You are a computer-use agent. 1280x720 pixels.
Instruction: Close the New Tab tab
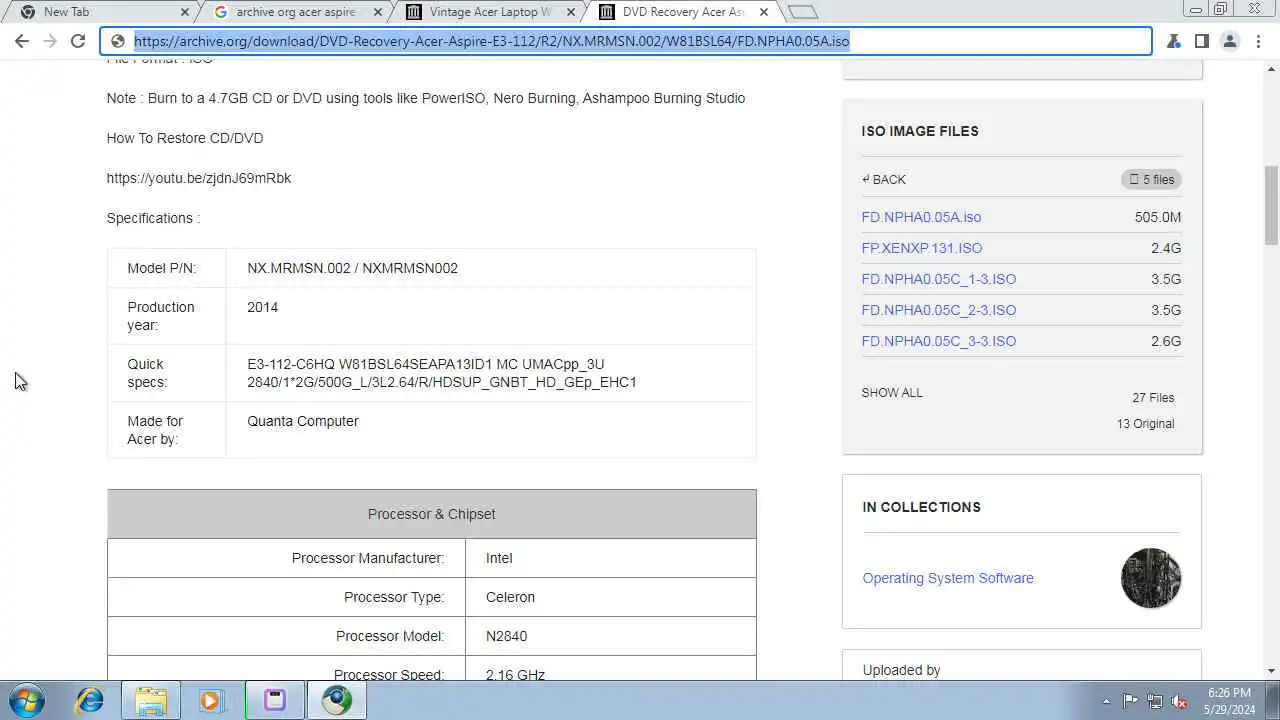[185, 12]
